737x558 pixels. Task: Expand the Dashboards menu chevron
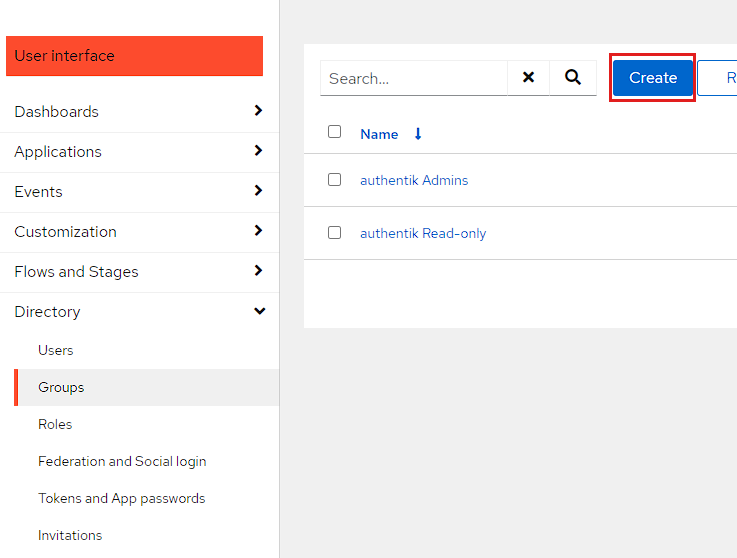258,111
